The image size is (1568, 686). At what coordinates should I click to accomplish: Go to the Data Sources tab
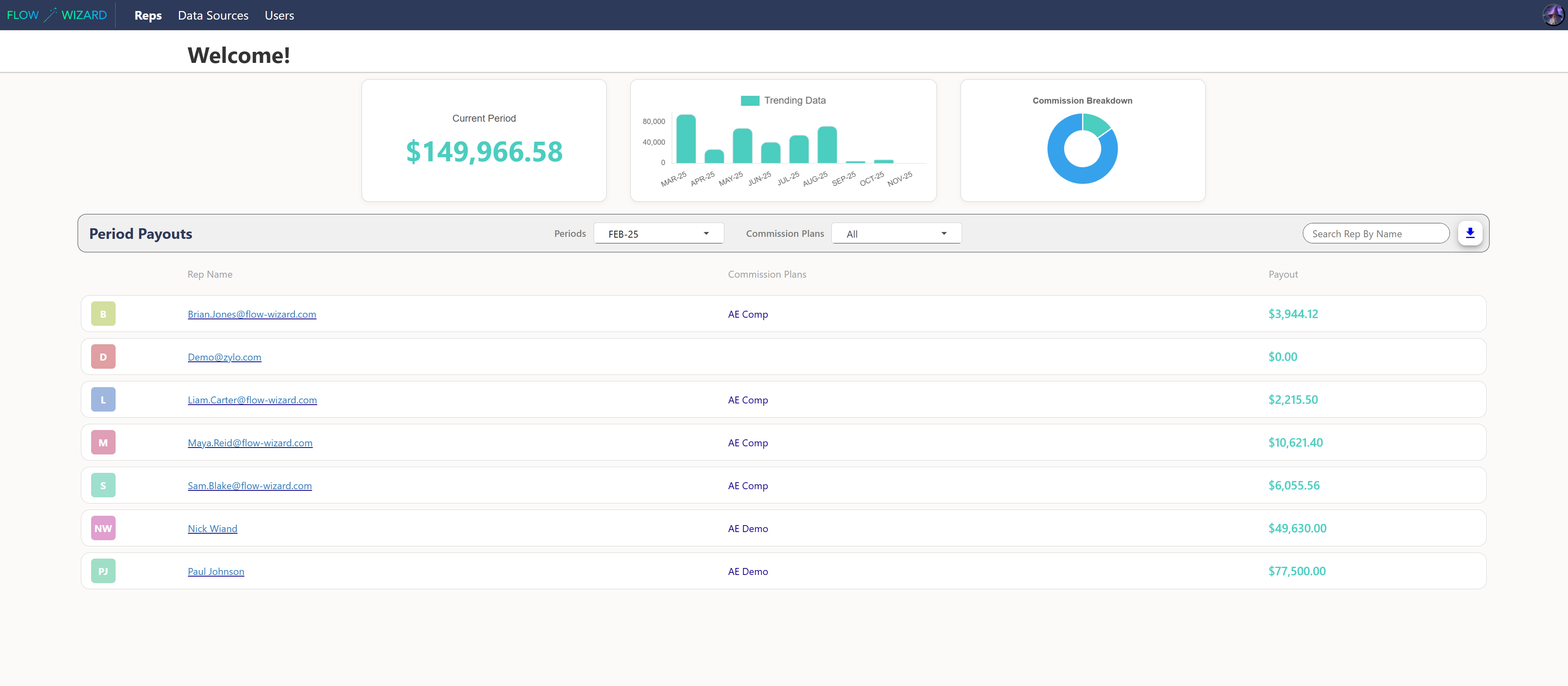click(x=213, y=15)
